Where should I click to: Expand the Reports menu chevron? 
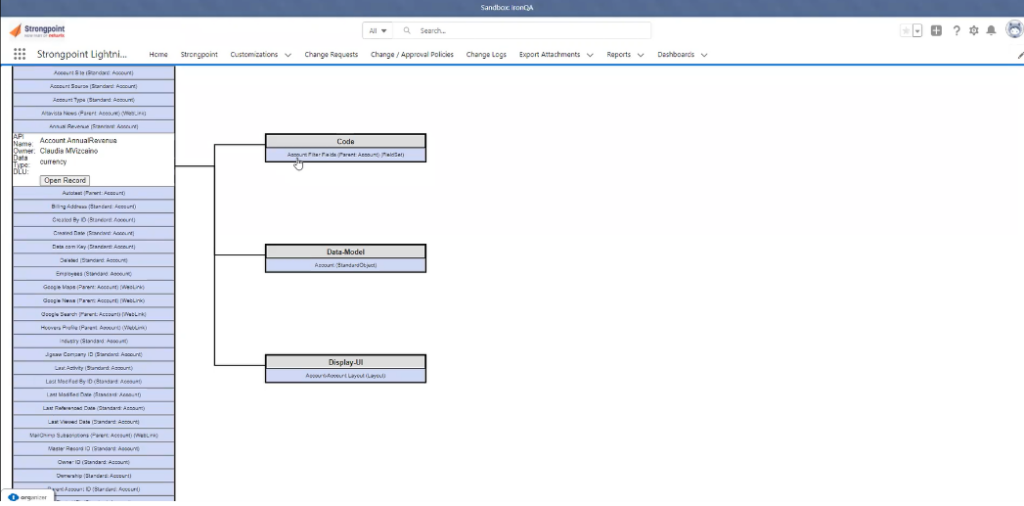[641, 55]
